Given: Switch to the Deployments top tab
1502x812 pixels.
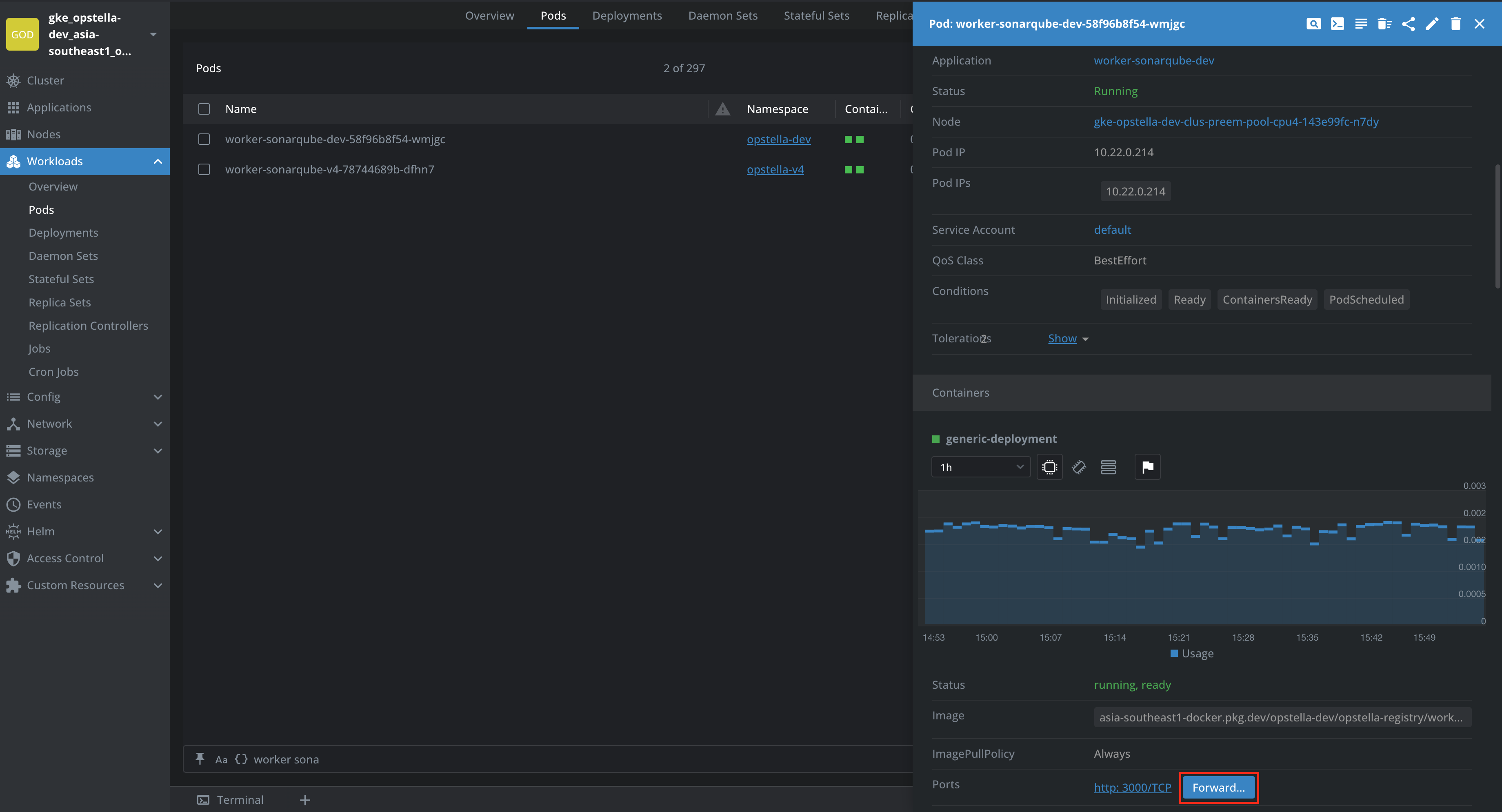Looking at the screenshot, I should [627, 15].
